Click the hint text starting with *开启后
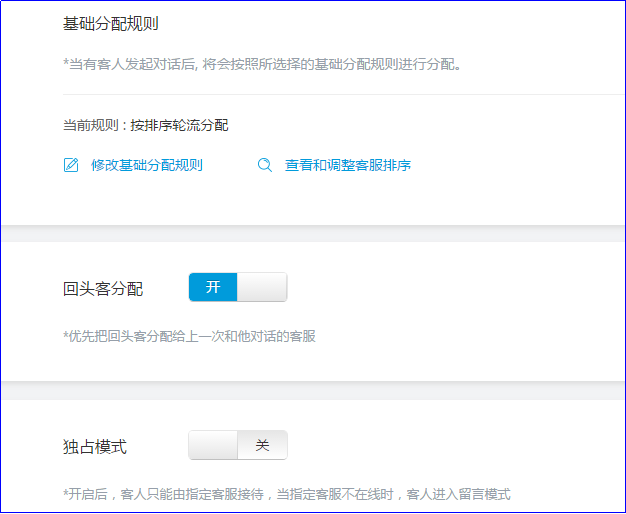626x514 pixels. tap(286, 494)
